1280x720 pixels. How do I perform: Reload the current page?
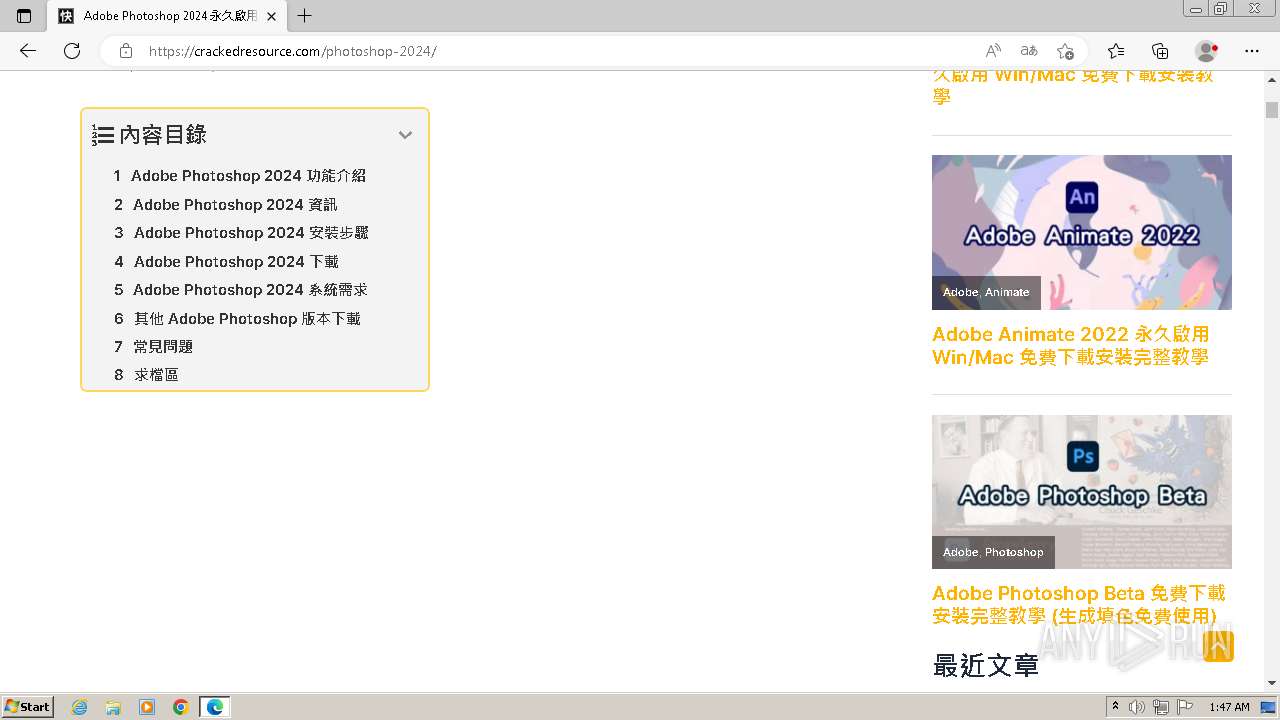click(x=72, y=51)
